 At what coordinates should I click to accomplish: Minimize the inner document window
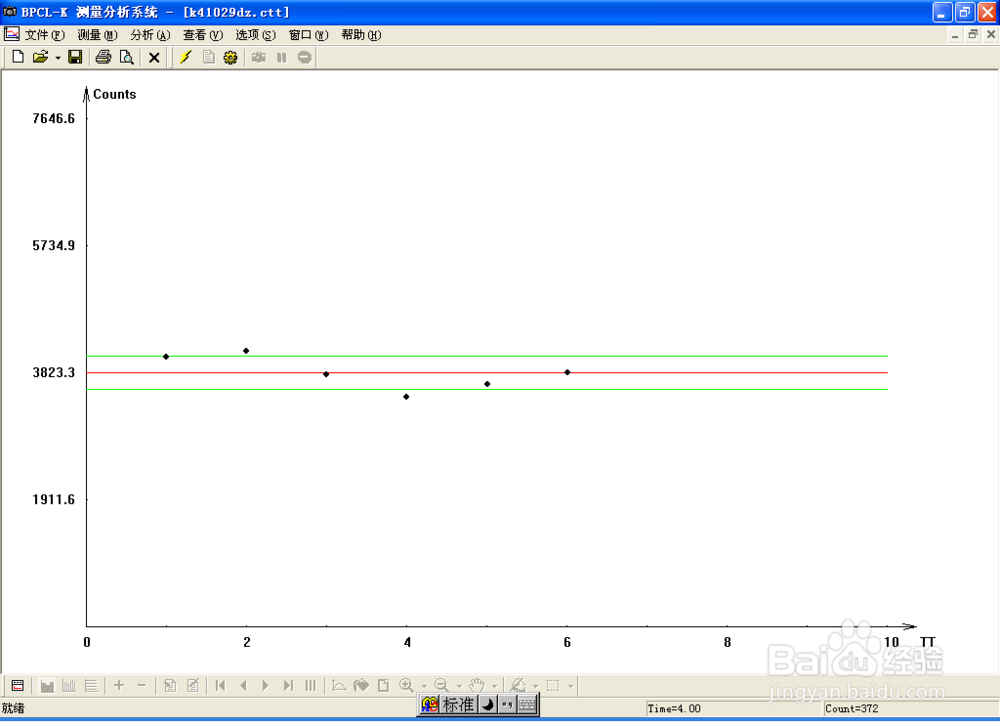[955, 34]
